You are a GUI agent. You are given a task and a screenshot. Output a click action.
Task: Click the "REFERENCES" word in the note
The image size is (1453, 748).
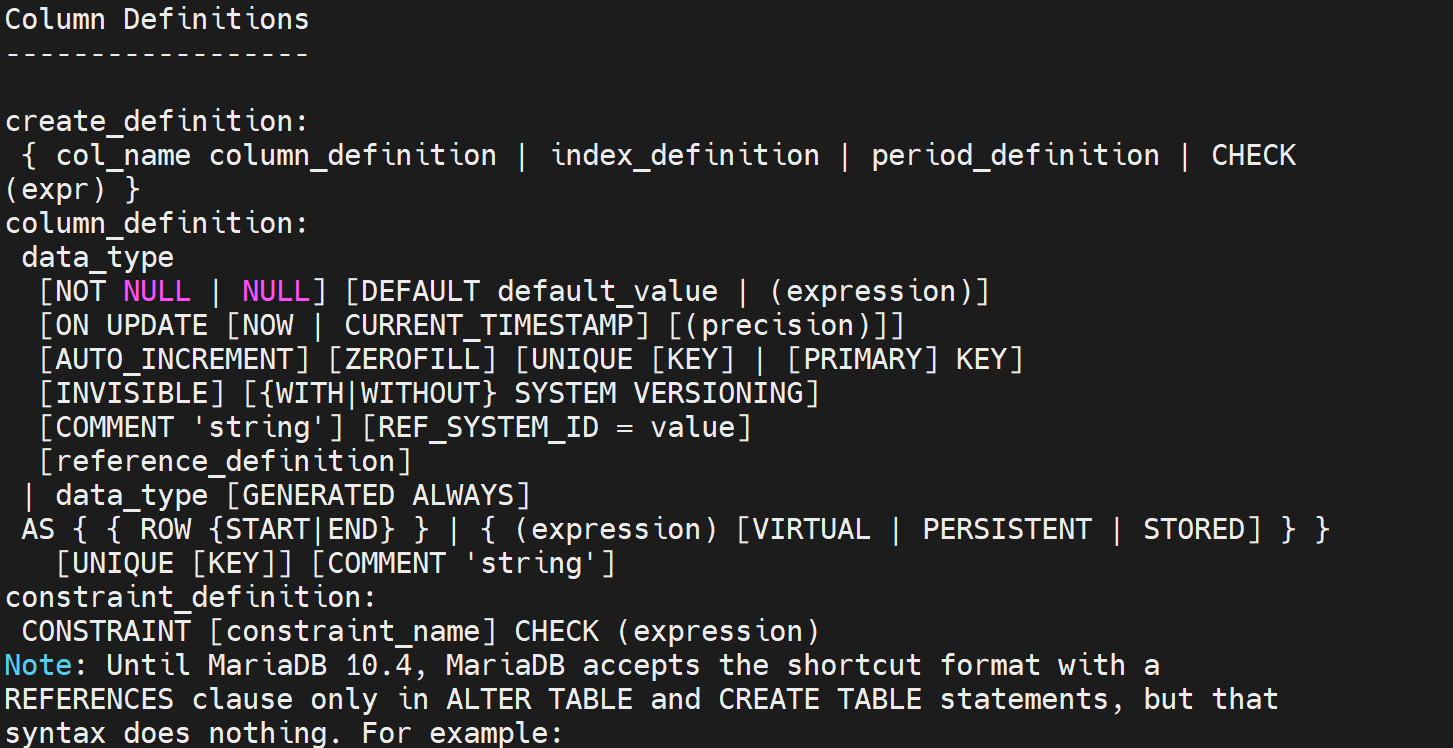pyautogui.click(x=89, y=699)
